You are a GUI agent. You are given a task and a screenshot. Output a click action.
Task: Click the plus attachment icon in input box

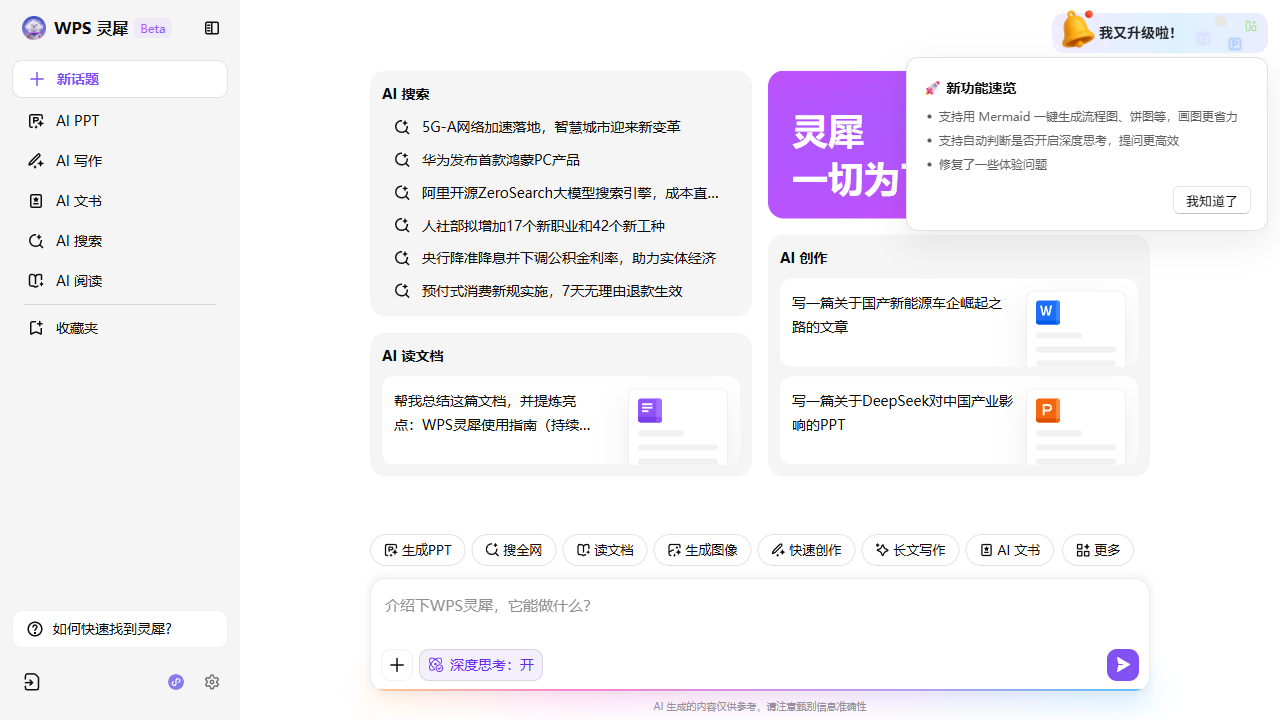(397, 665)
